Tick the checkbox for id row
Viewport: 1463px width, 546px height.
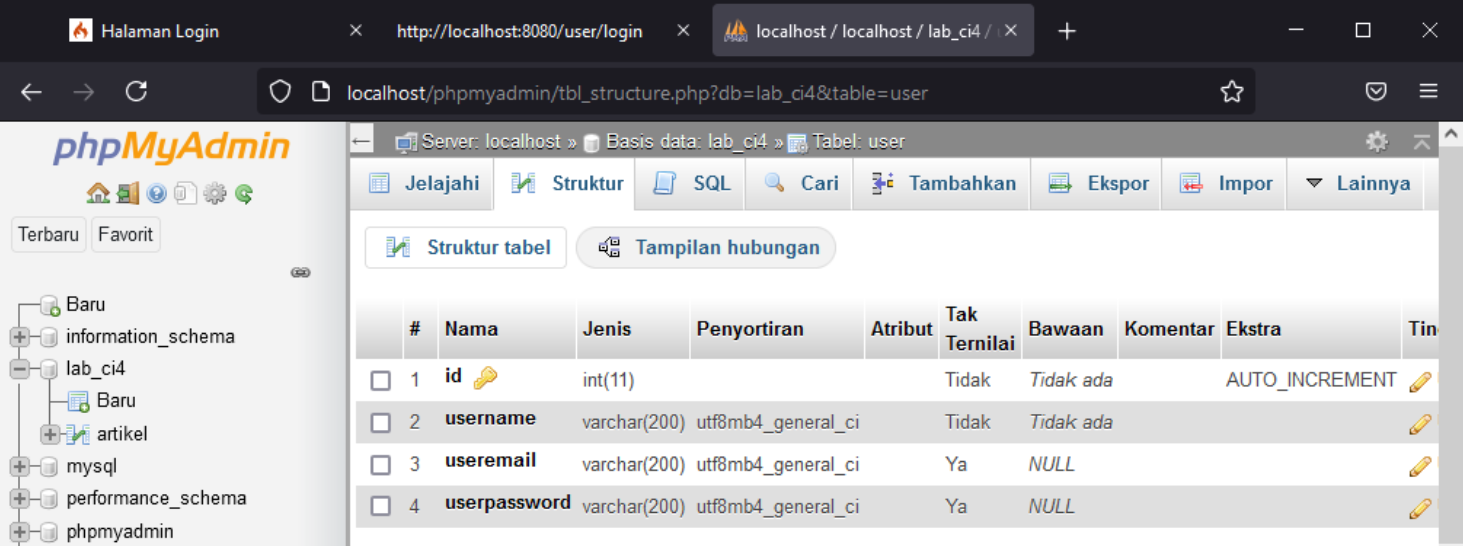pos(380,381)
